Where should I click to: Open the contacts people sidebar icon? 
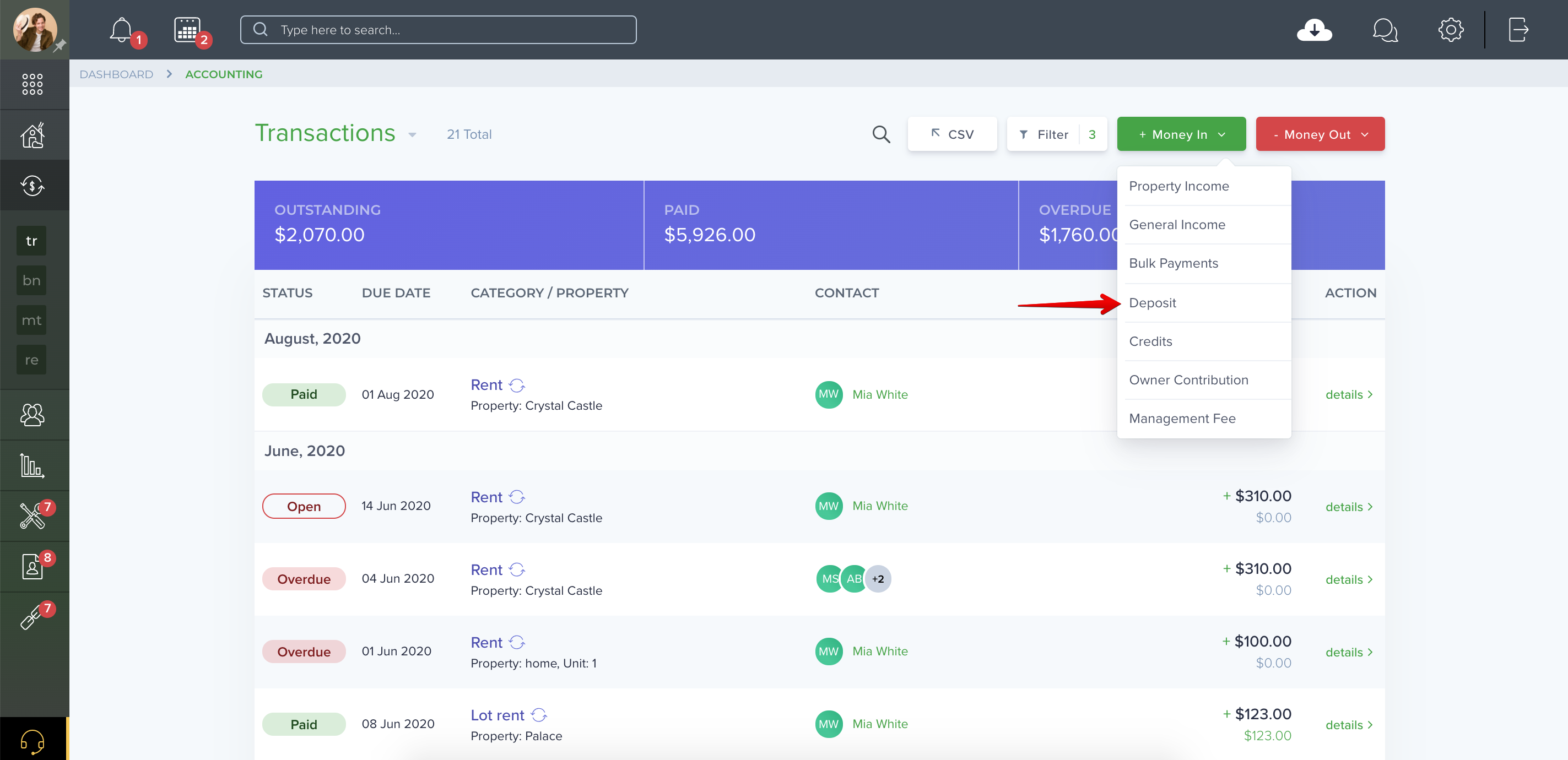(x=33, y=415)
